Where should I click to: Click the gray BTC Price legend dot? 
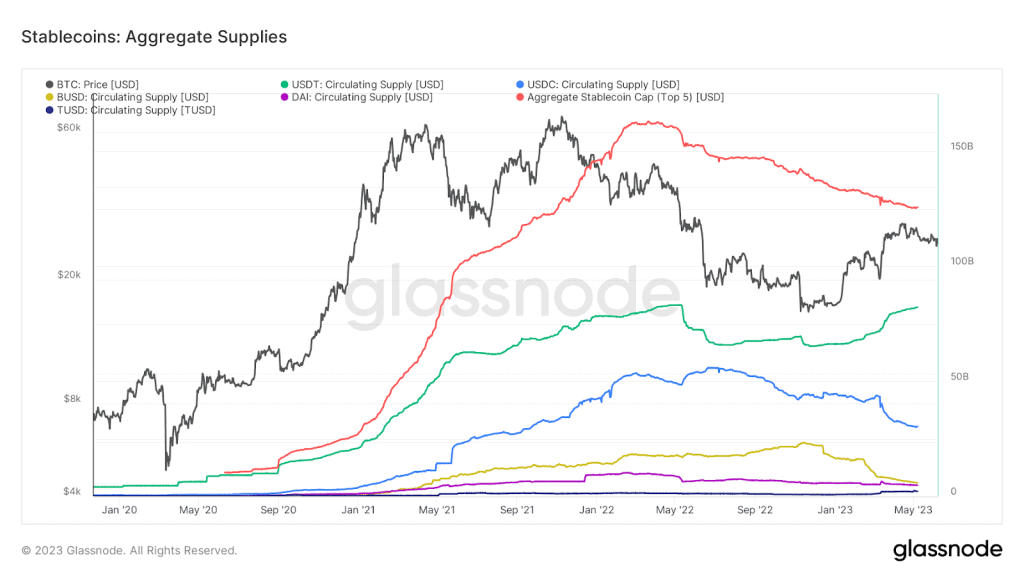tap(50, 84)
